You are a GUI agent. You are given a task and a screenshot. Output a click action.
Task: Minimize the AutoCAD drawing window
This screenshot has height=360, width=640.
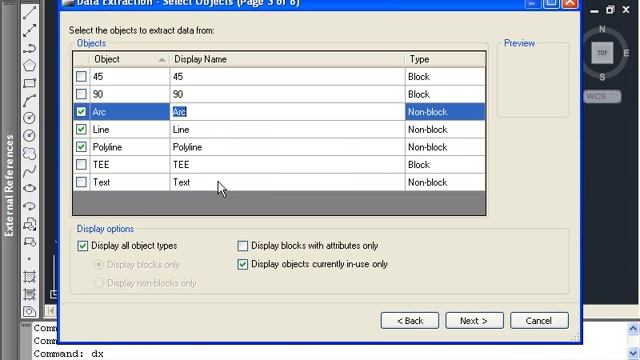594,11
